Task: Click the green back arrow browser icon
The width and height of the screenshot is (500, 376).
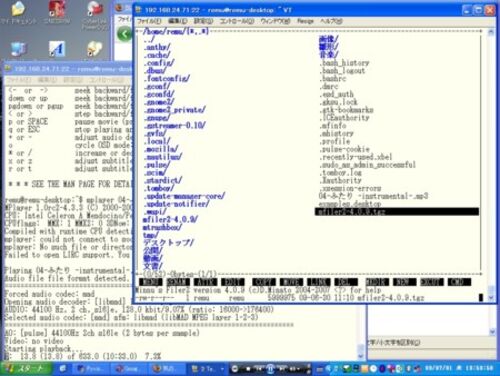Action: pyautogui.click(x=124, y=34)
